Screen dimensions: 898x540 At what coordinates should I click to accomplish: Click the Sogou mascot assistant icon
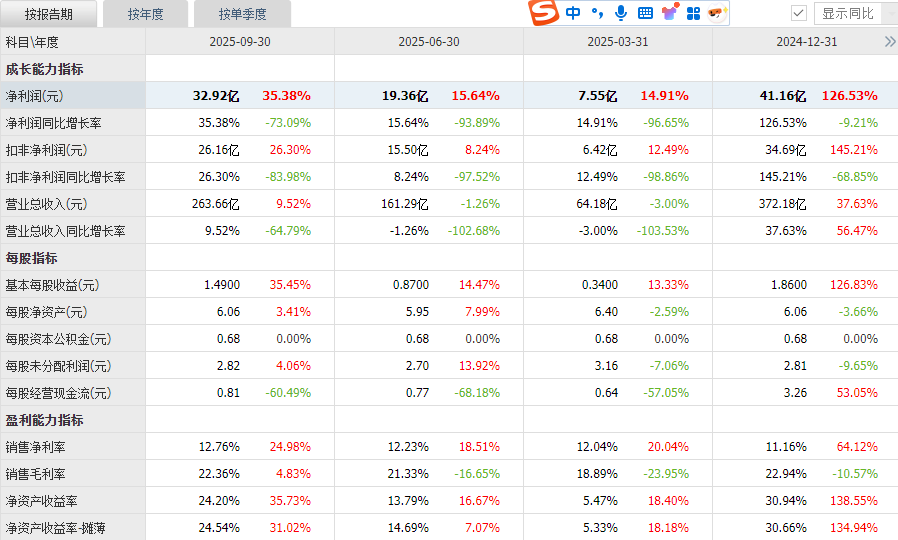[x=716, y=13]
